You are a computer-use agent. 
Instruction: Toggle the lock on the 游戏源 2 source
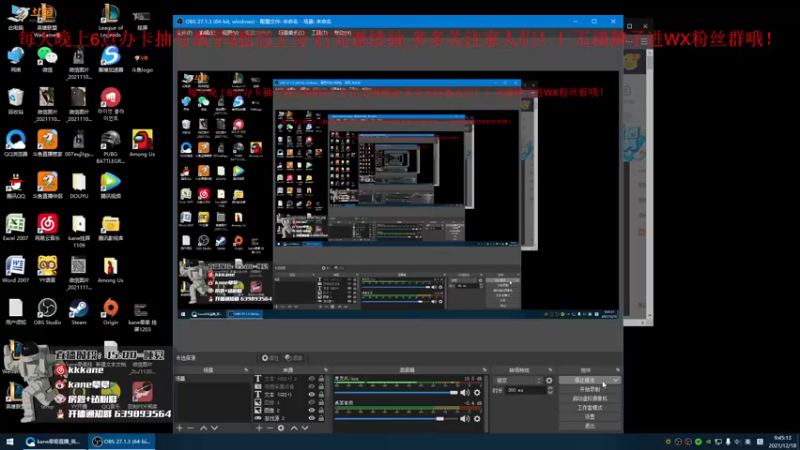[x=321, y=418]
